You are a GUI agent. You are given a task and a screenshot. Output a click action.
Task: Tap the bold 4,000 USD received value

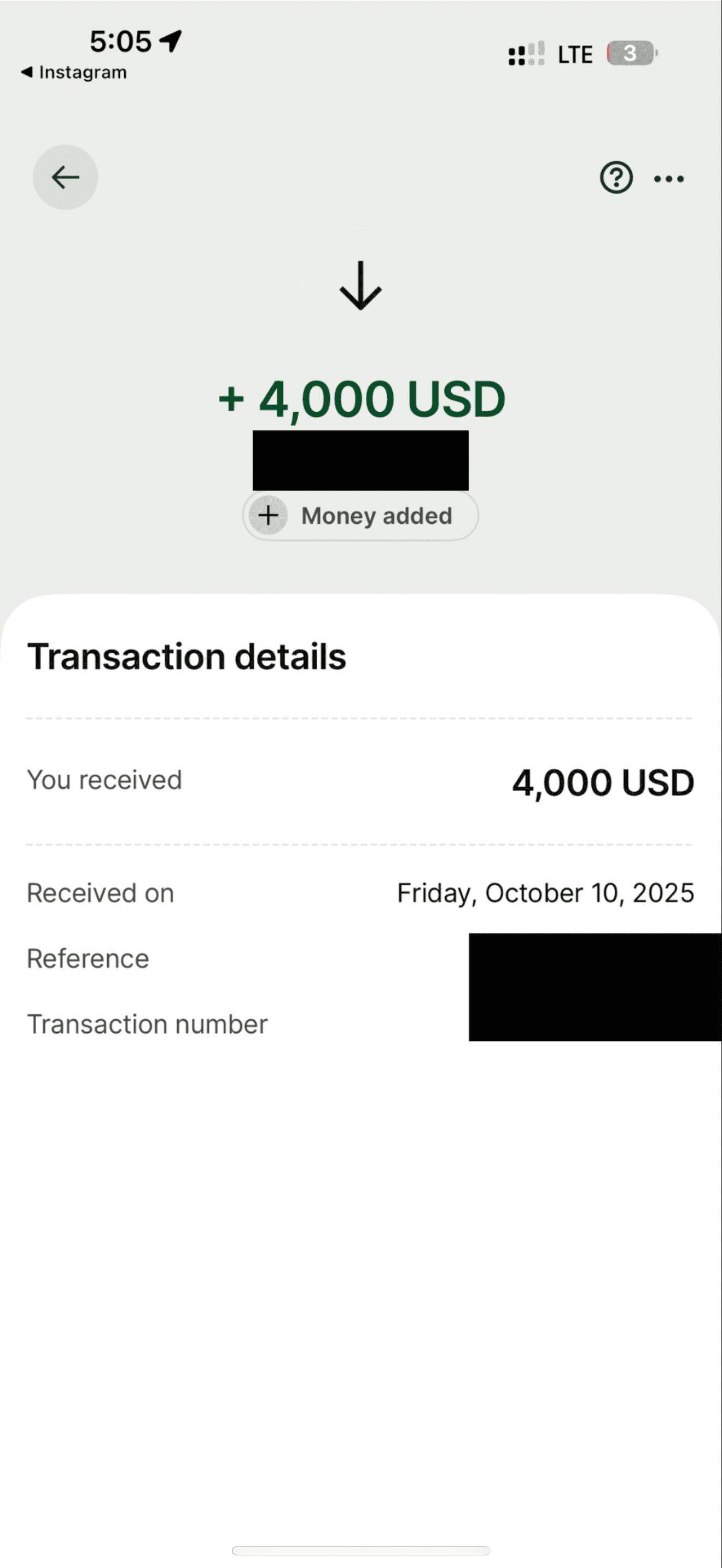click(x=603, y=783)
